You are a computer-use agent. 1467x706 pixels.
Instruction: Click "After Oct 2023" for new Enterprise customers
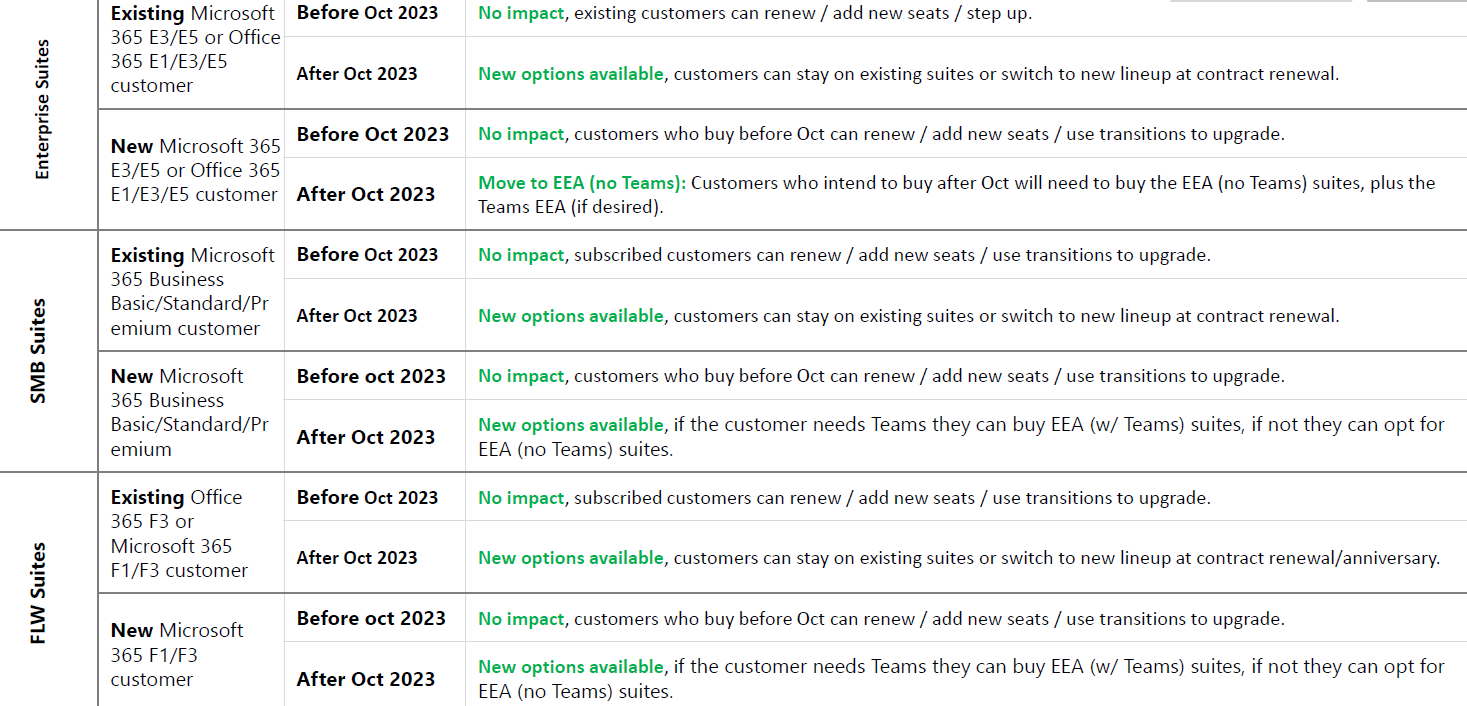coord(366,195)
